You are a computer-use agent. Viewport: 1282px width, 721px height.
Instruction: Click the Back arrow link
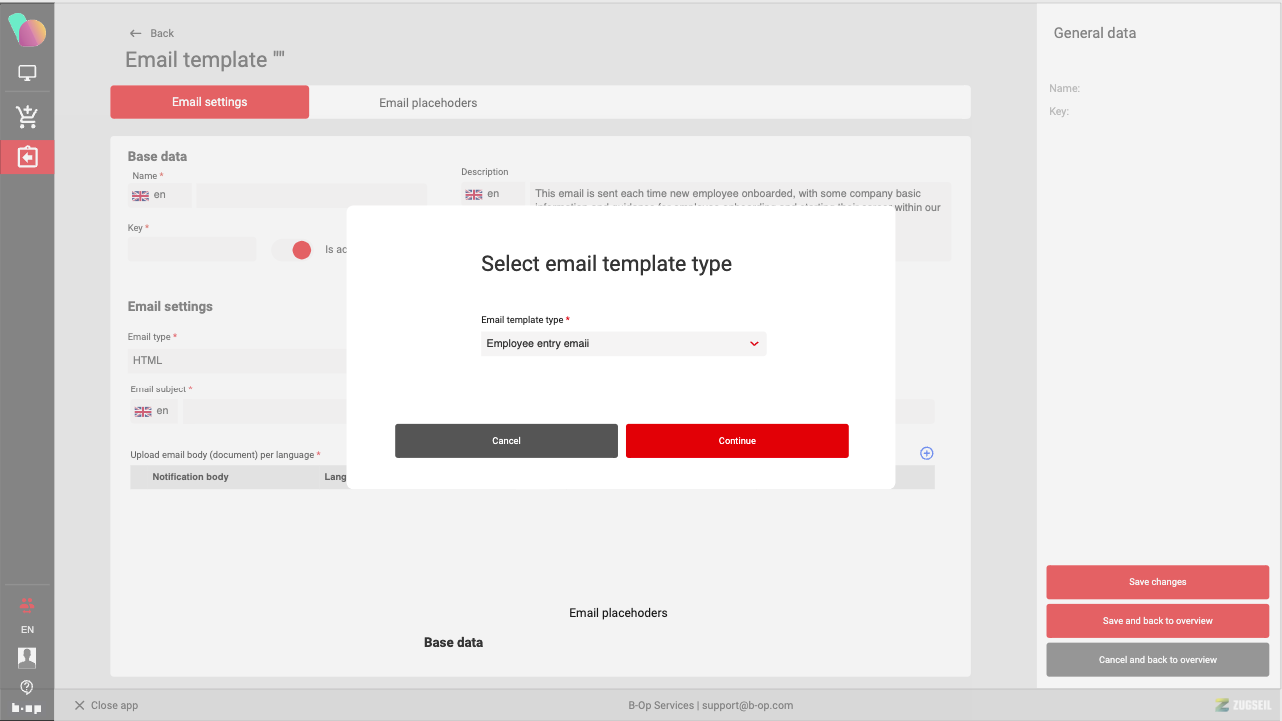click(151, 33)
